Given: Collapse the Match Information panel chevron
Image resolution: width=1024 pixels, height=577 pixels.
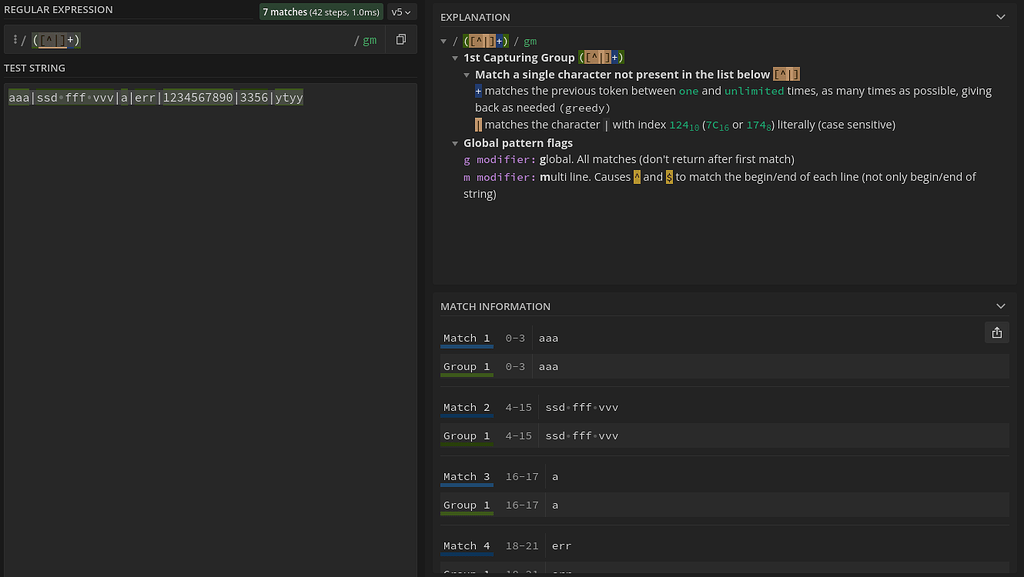Looking at the screenshot, I should click(x=1001, y=306).
